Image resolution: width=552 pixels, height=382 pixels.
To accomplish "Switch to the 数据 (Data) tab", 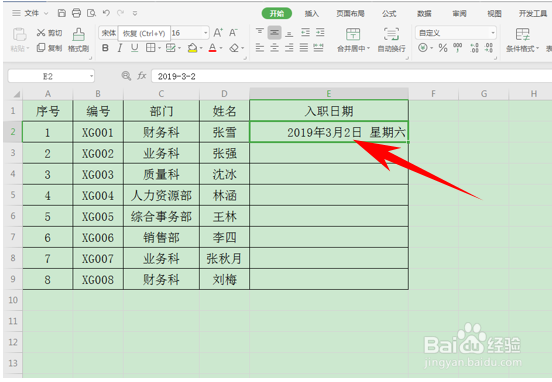I will pos(424,14).
